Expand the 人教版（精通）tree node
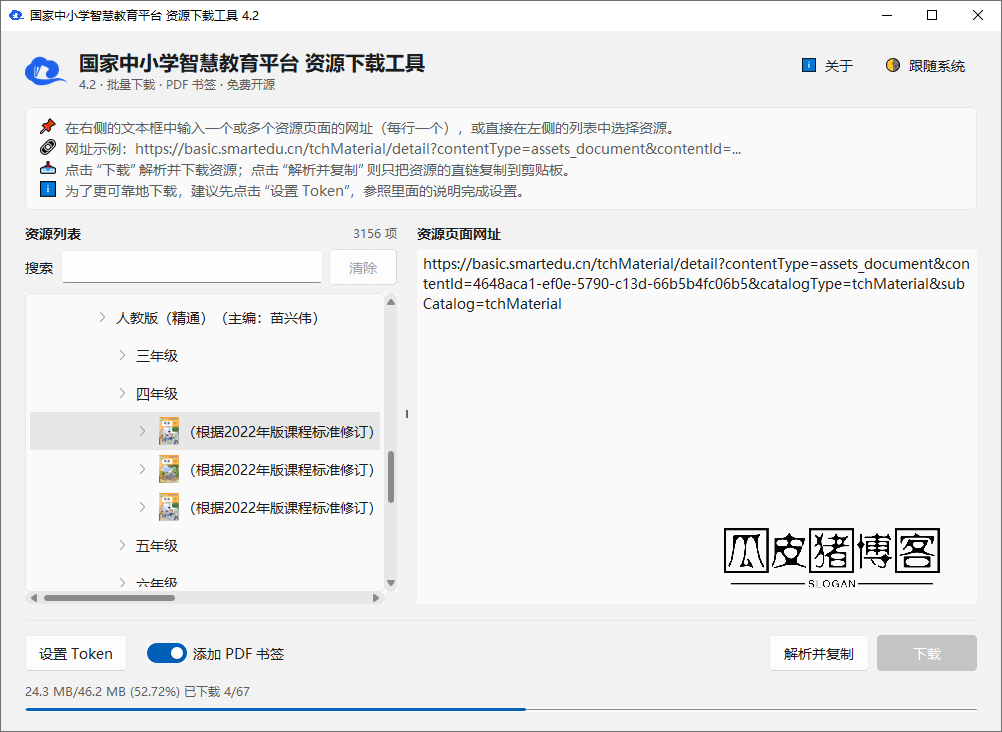 [x=102, y=317]
